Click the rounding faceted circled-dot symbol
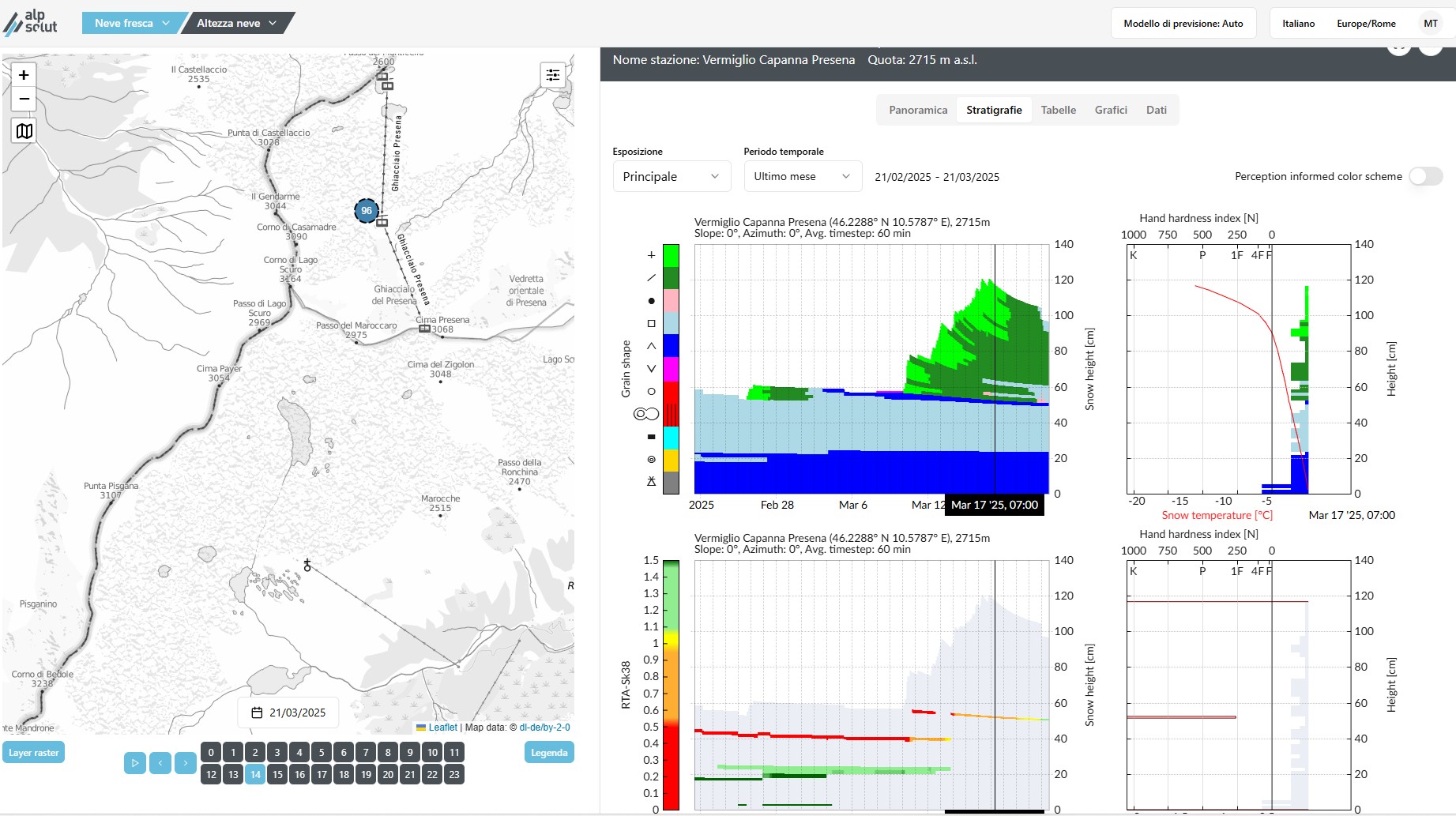The width and height of the screenshot is (1456, 816). 651,459
